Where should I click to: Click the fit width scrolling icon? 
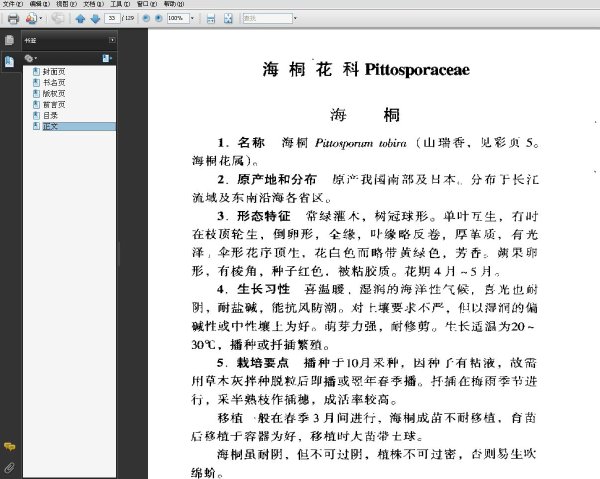[x=211, y=18]
